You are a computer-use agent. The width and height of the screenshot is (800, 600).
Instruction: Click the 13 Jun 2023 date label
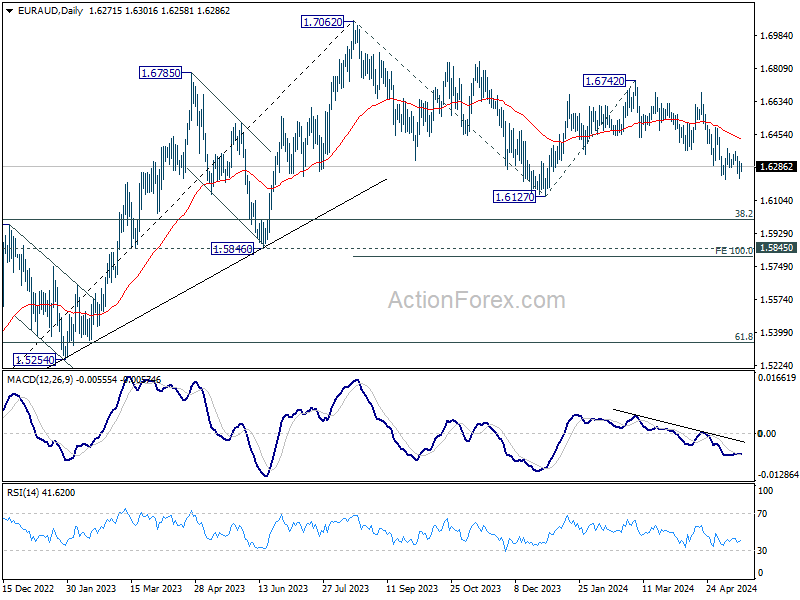284,589
